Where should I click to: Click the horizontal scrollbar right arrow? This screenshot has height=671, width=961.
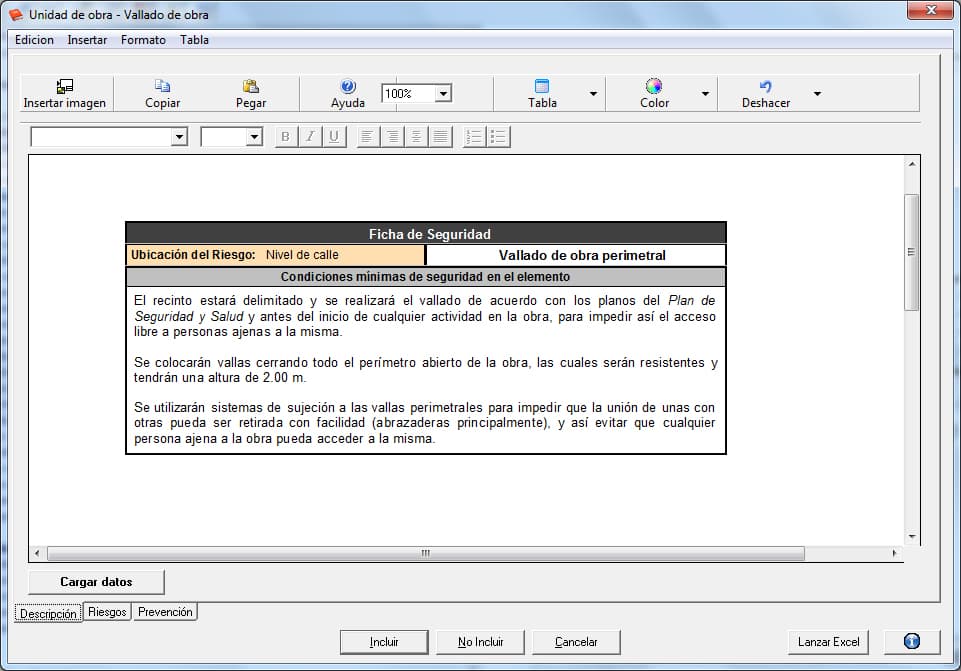point(894,553)
